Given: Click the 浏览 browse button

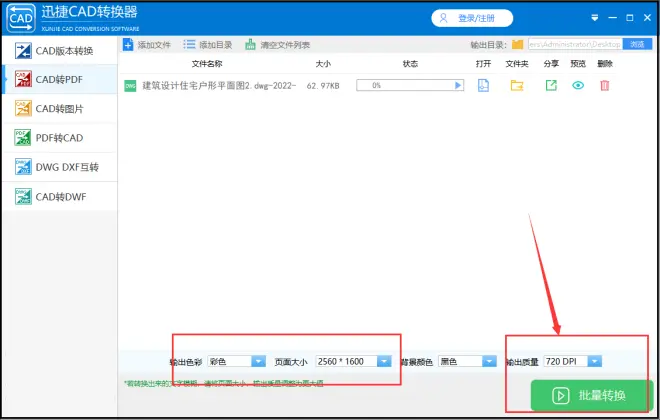Looking at the screenshot, I should coord(637,44).
